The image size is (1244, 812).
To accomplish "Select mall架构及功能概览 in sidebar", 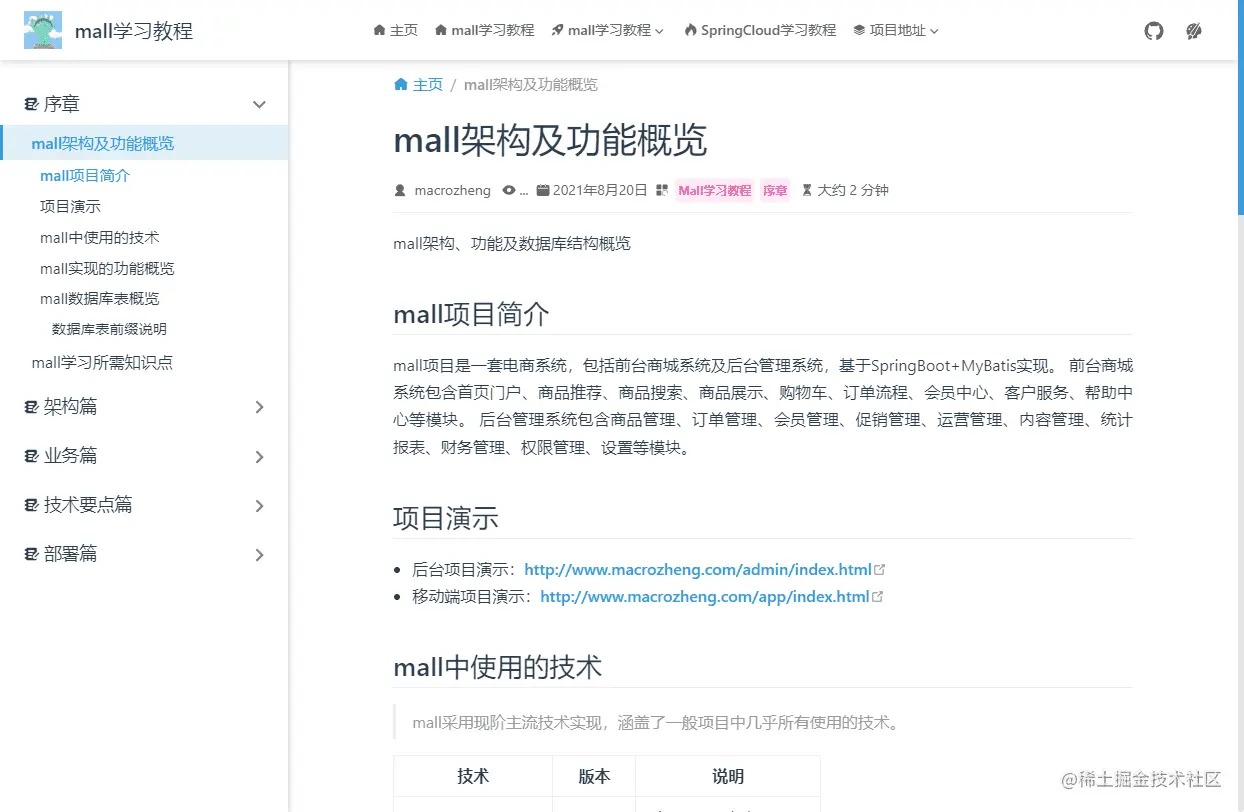I will click(x=144, y=143).
